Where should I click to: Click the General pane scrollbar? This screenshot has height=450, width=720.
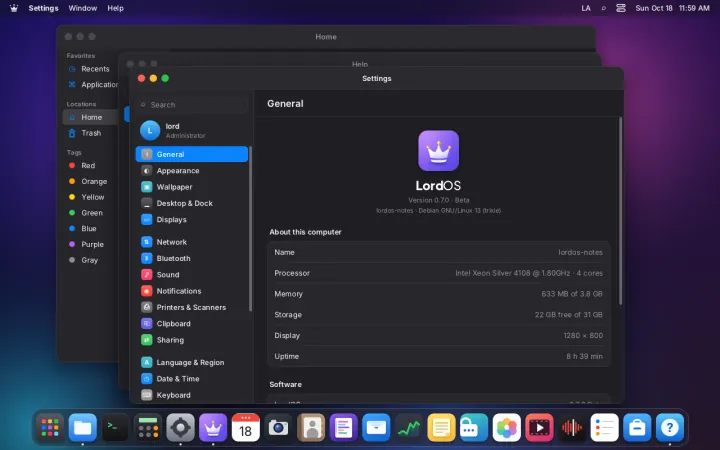click(620, 211)
